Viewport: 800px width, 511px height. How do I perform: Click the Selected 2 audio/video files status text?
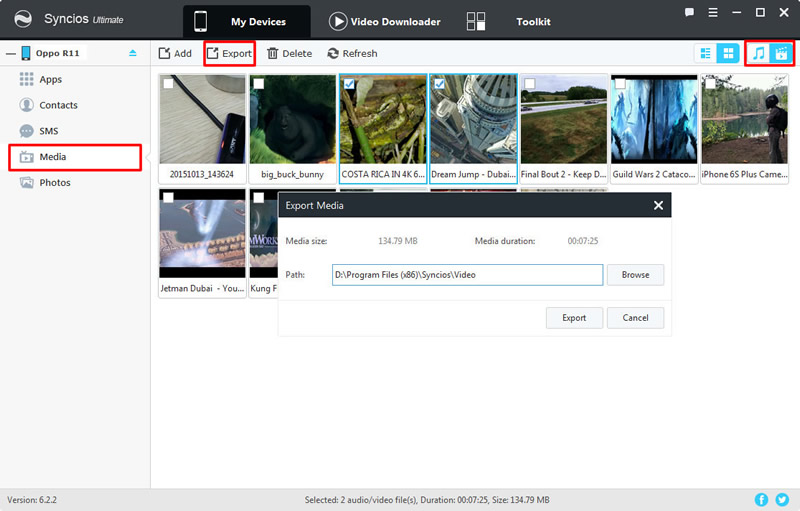pyautogui.click(x=427, y=500)
